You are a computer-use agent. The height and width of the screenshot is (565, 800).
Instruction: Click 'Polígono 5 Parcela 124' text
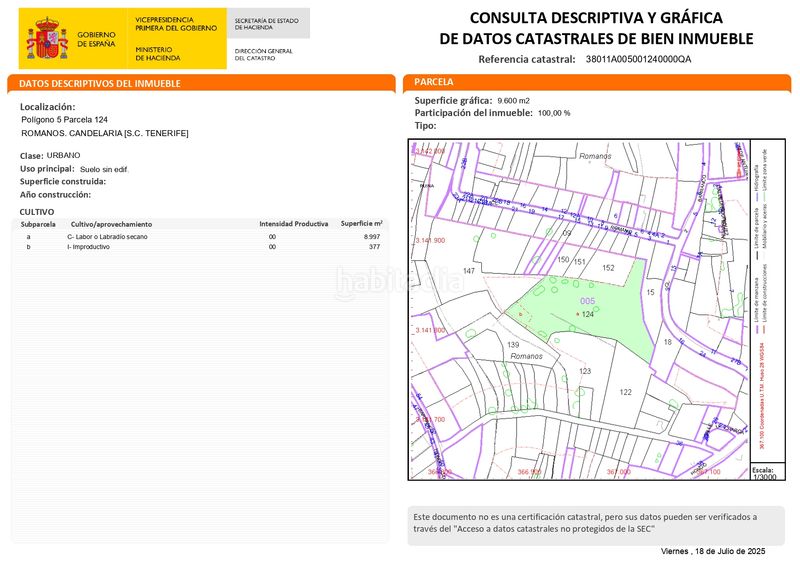point(65,119)
